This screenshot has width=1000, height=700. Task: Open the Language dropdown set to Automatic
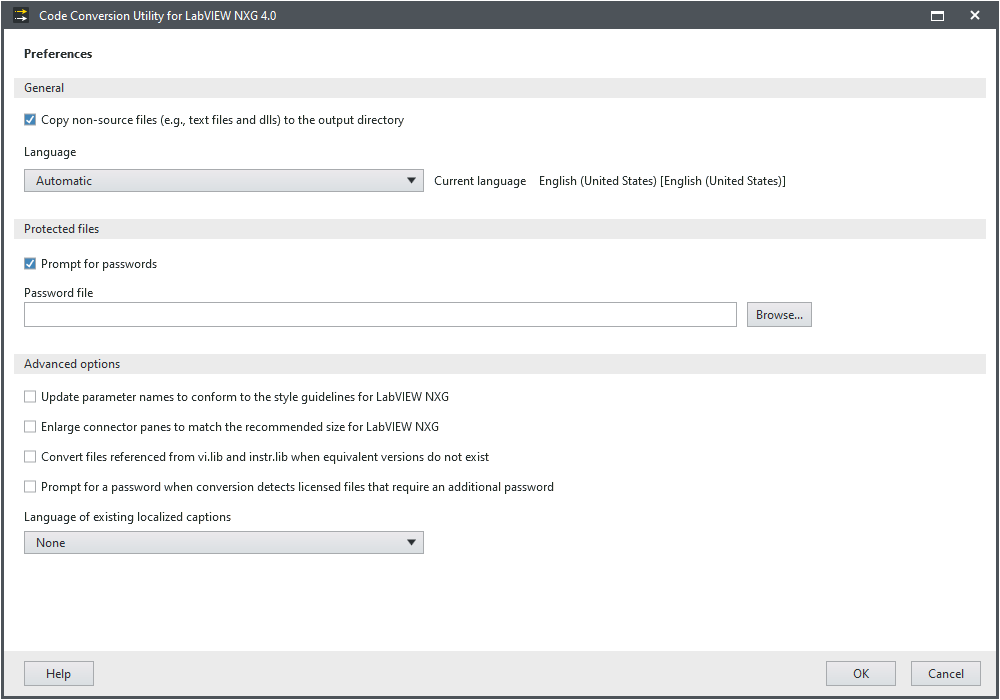point(224,180)
